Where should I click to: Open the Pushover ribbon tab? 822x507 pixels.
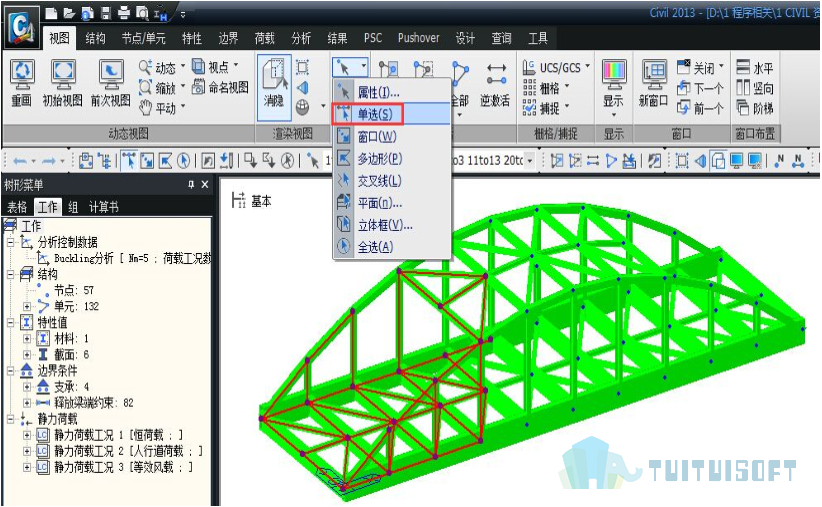[x=418, y=38]
